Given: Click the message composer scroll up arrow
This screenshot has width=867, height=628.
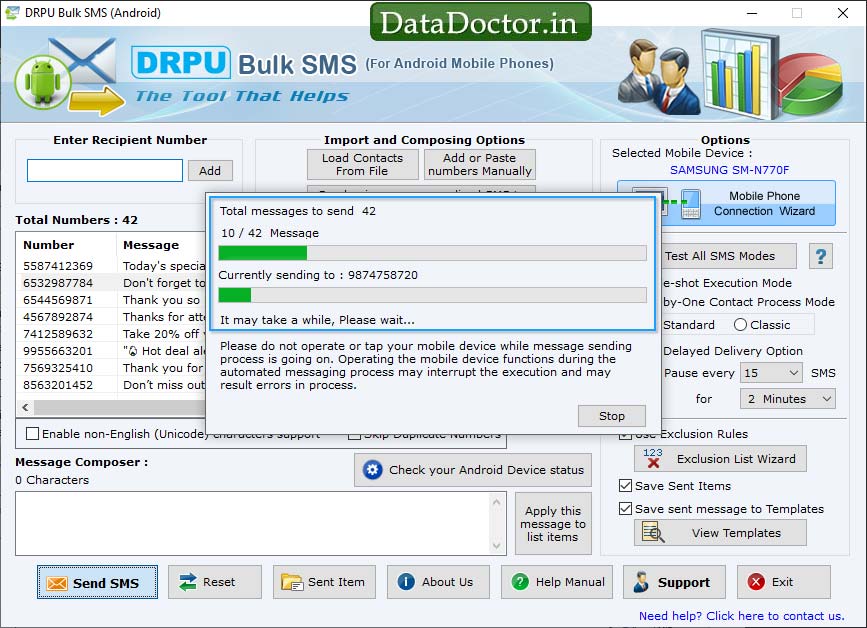Looking at the screenshot, I should [497, 502].
